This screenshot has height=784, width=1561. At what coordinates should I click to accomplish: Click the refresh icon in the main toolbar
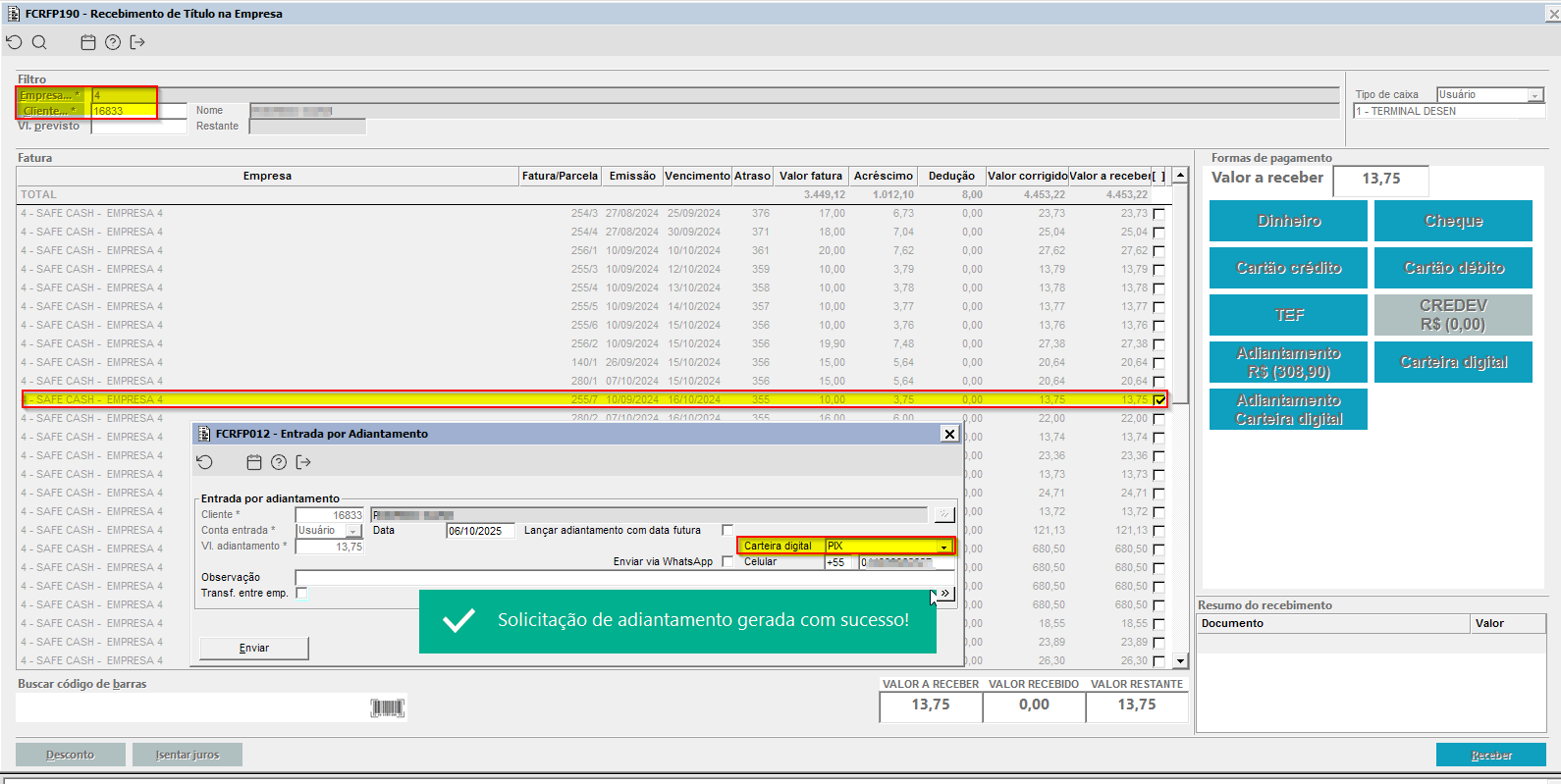(x=14, y=42)
